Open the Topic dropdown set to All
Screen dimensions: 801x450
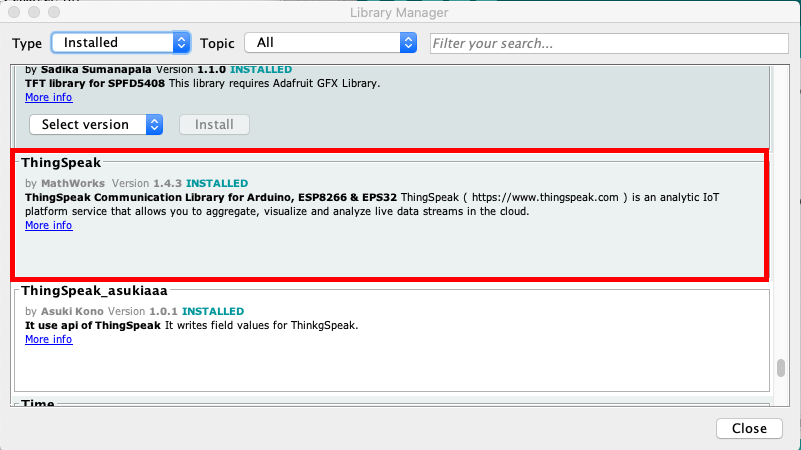pyautogui.click(x=331, y=43)
